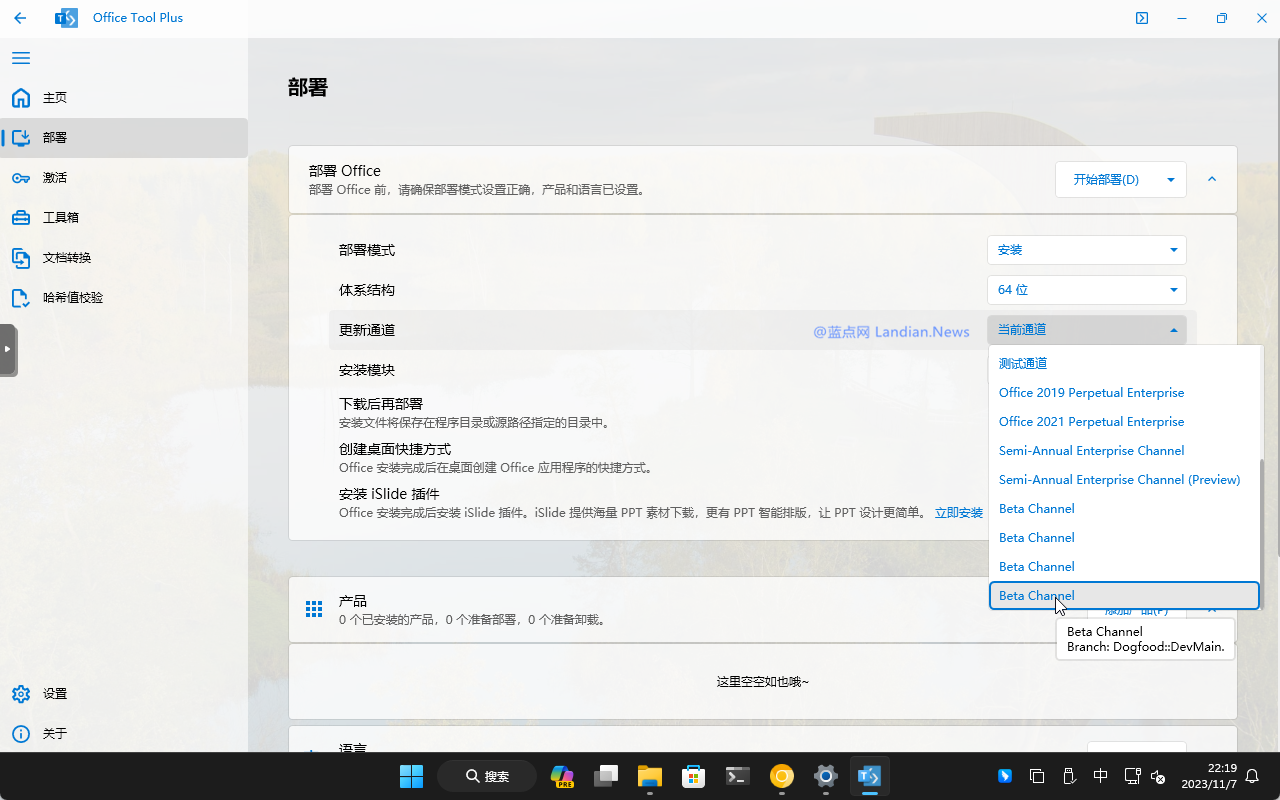Screen dimensions: 1280x800
Task: Toggle the hamburger navigation menu
Action: click(21, 58)
